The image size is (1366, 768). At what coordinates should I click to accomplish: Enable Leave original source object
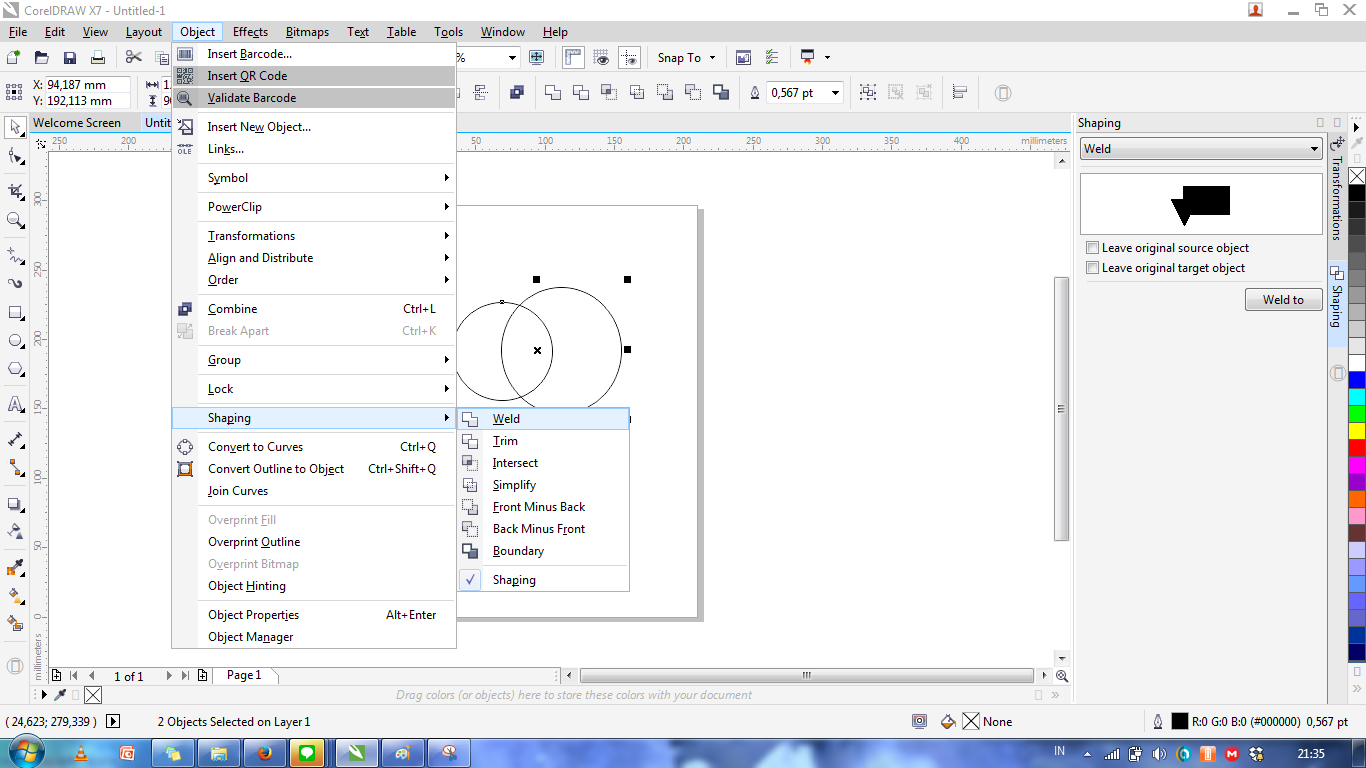click(1092, 247)
